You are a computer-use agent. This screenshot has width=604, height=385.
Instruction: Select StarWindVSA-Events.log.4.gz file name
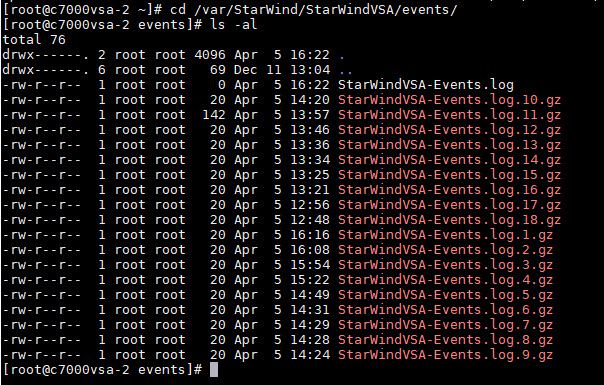[445, 281]
